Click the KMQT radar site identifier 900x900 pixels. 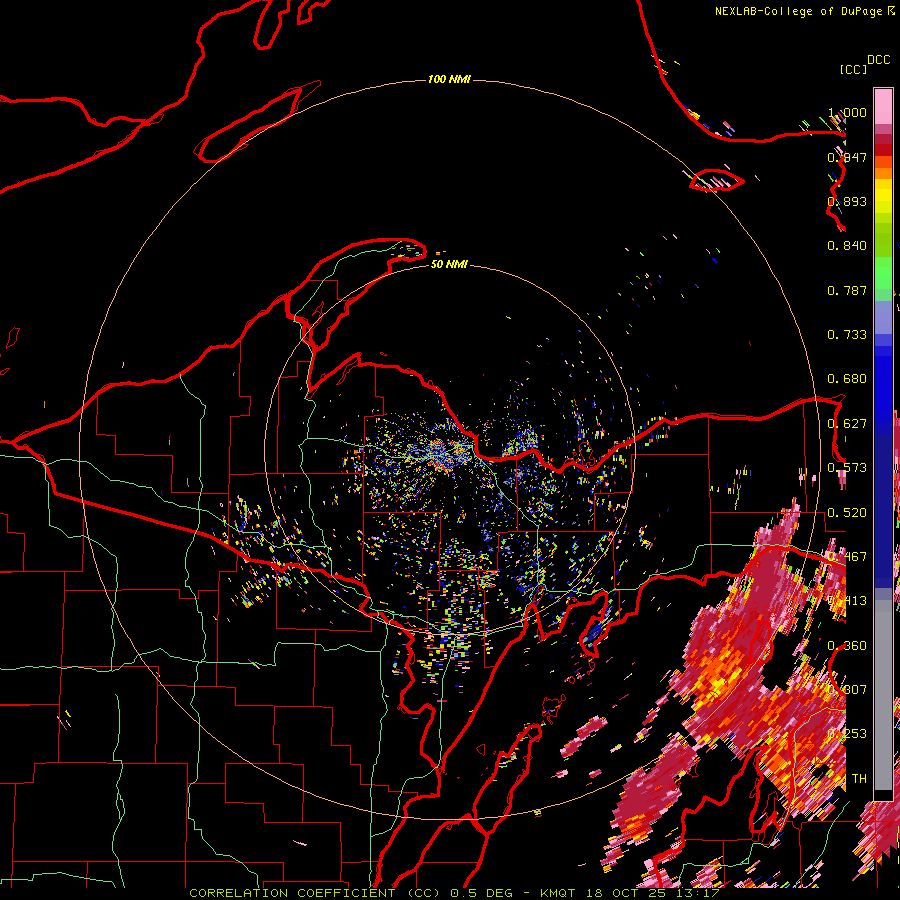tap(558, 893)
